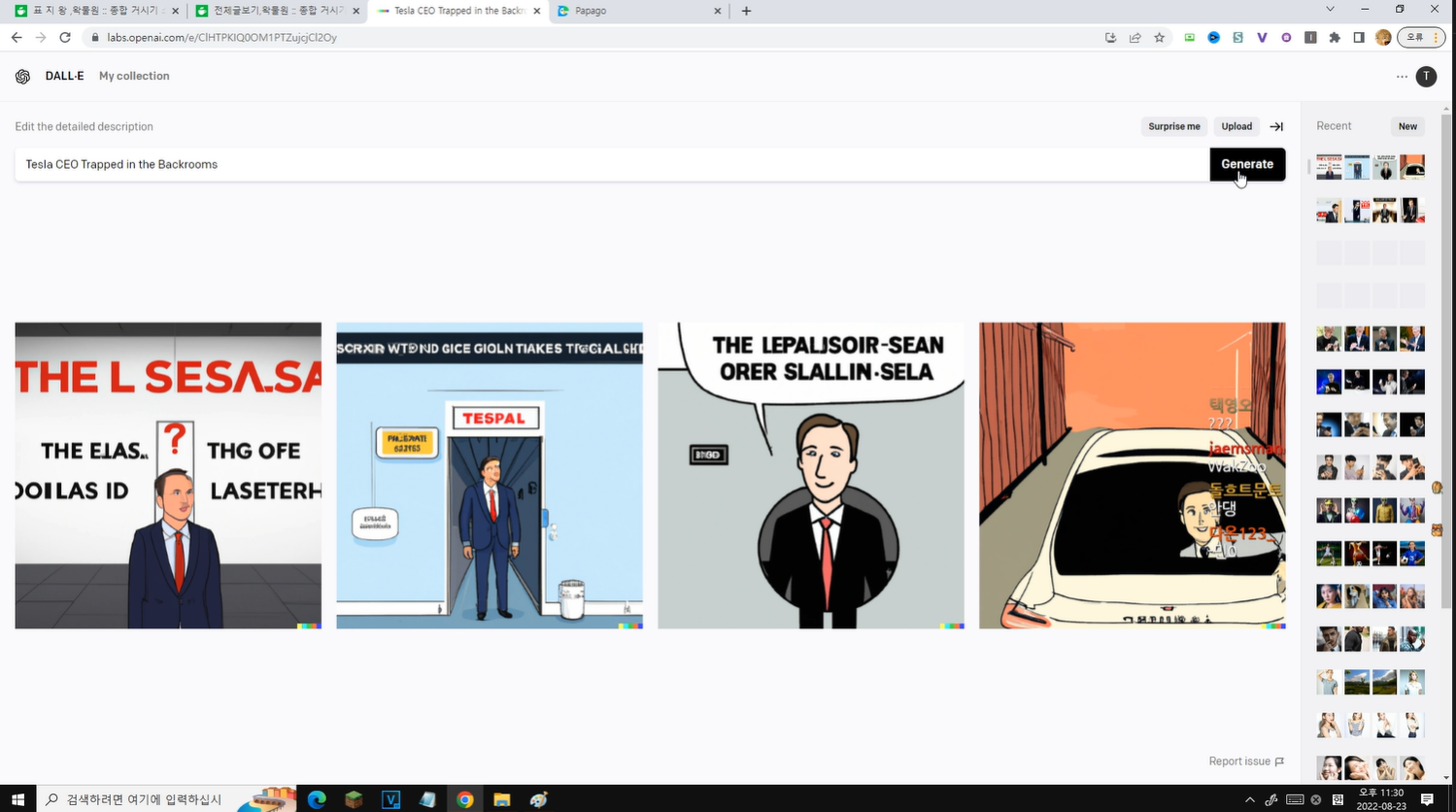Image resolution: width=1456 pixels, height=812 pixels.
Task: Collapse the Recent sidebar with arrow icon
Action: [1276, 126]
